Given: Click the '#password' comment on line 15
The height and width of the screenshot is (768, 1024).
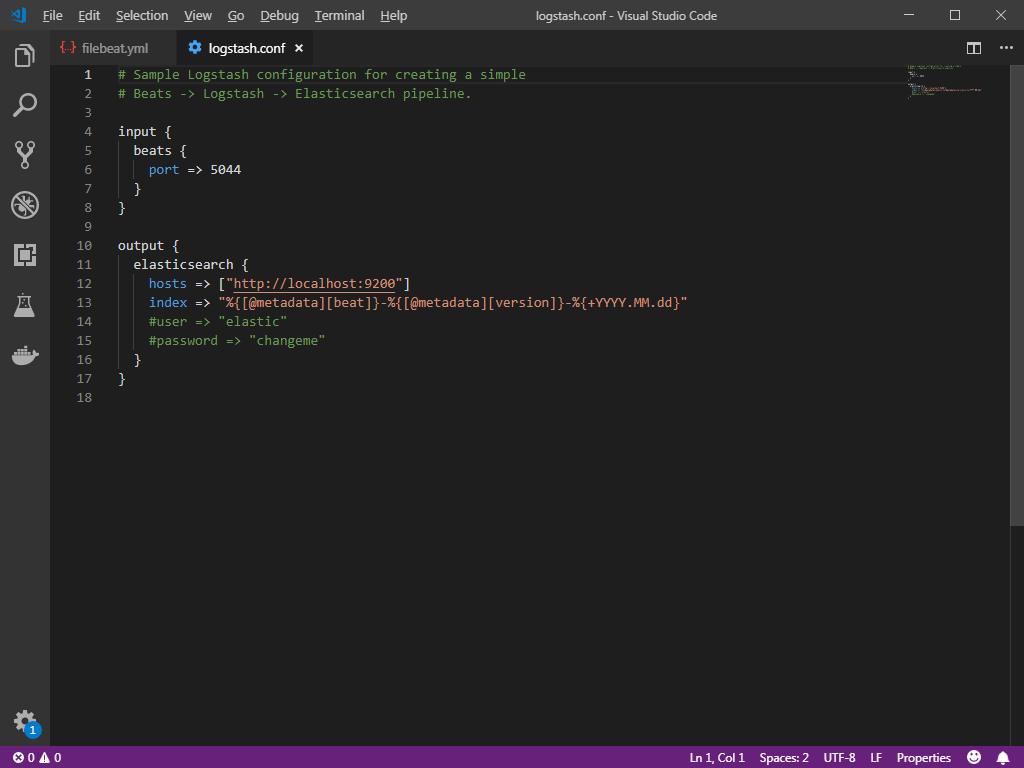Looking at the screenshot, I should 183,340.
